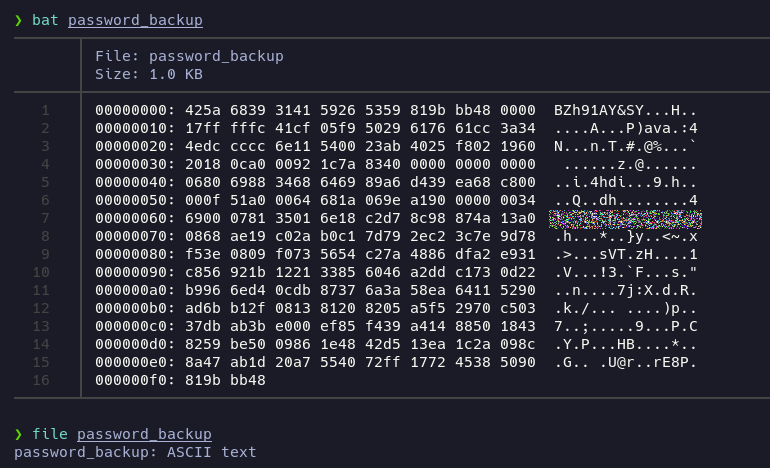Click the prompt arrow before the bat command

(18, 19)
